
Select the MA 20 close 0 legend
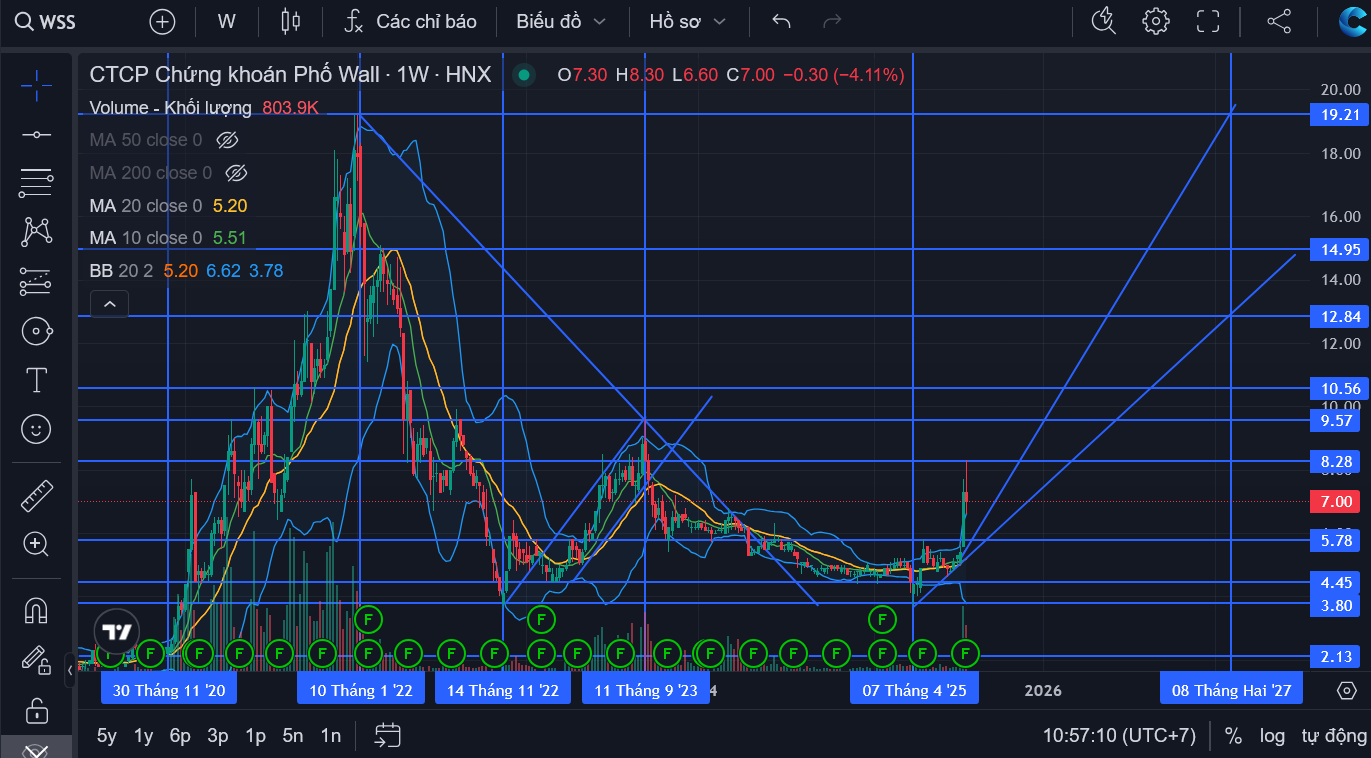[x=146, y=206]
